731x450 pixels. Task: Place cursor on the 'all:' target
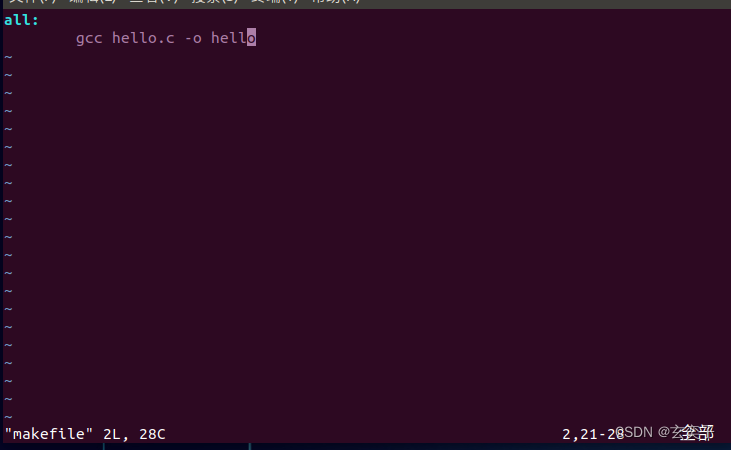tap(21, 20)
